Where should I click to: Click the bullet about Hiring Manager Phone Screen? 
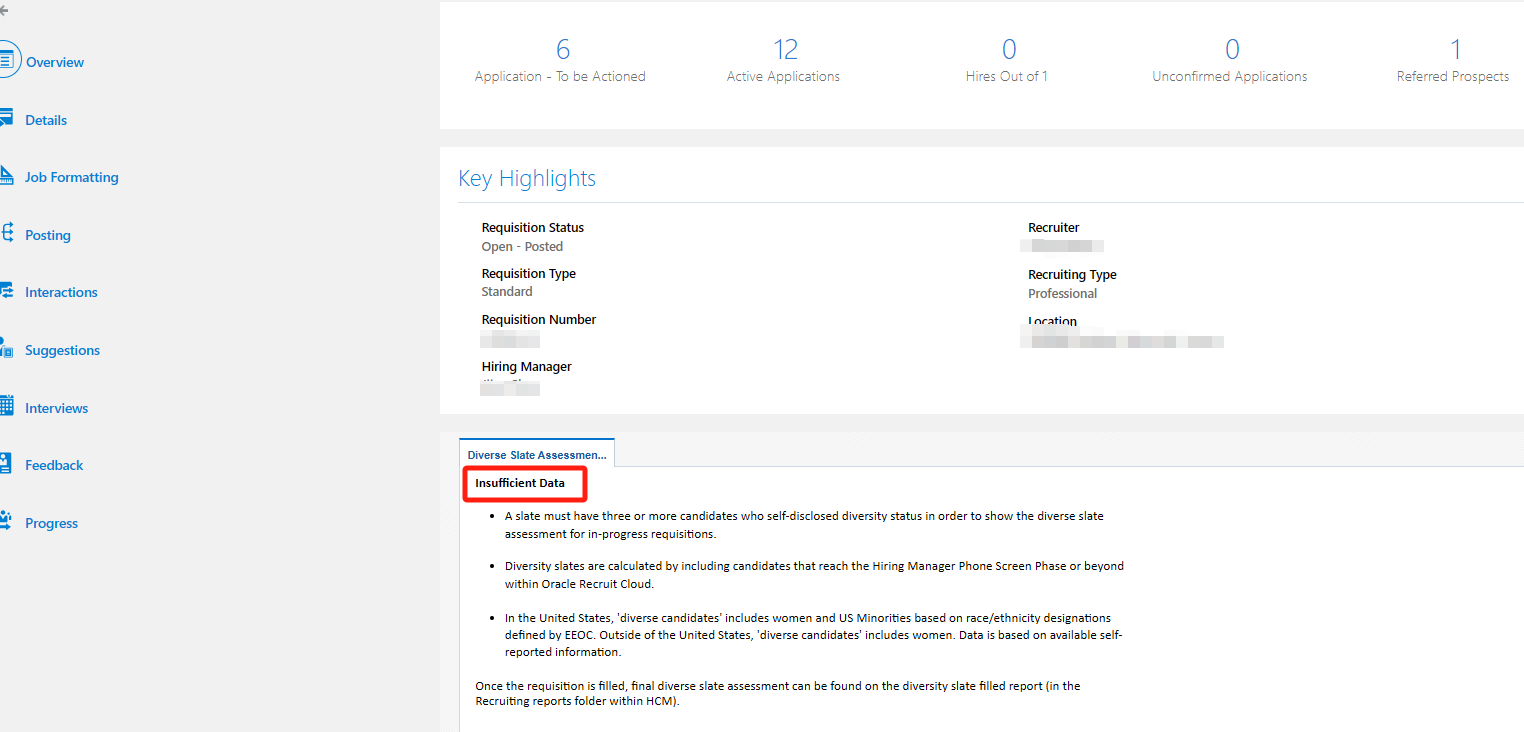coord(814,574)
